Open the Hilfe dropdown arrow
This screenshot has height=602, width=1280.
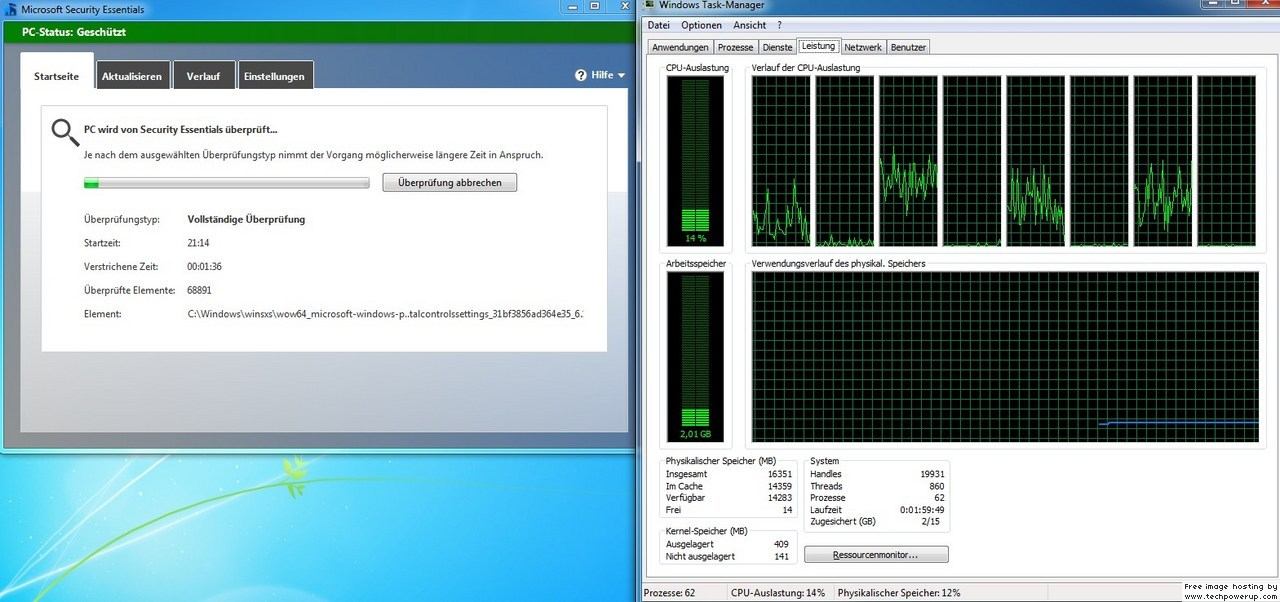[x=621, y=75]
